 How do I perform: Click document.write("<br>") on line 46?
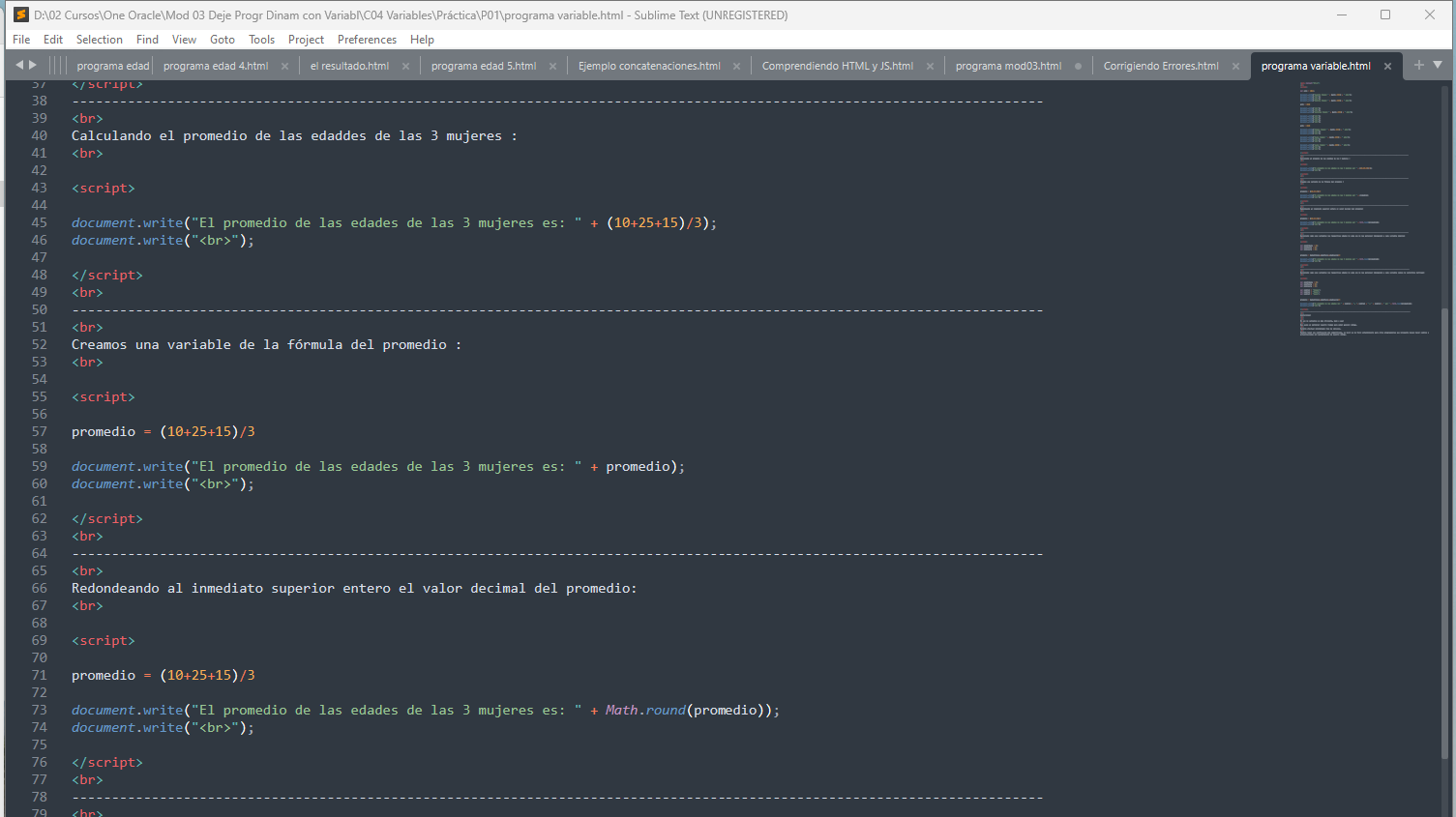click(x=163, y=240)
